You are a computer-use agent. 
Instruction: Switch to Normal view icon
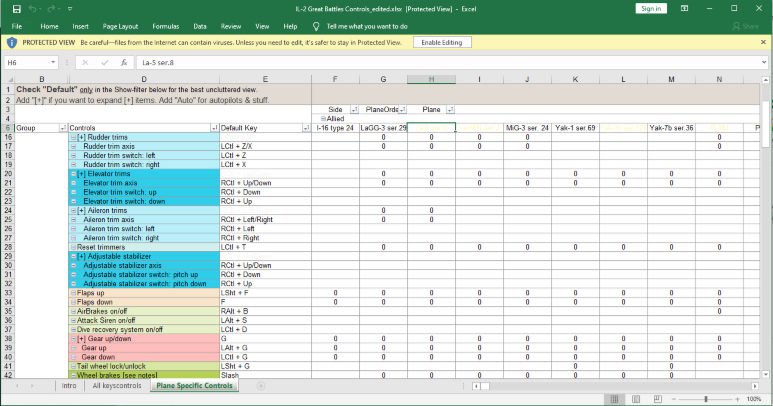[x=614, y=399]
